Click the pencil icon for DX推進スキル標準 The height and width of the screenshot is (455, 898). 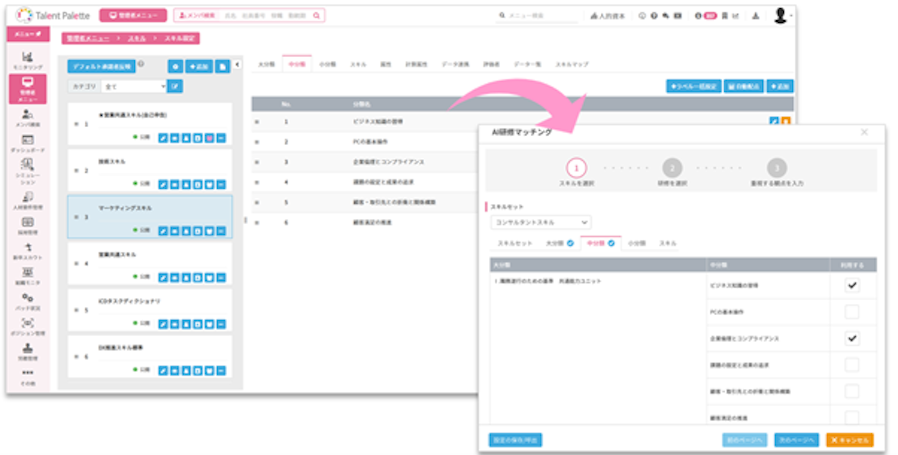163,370
